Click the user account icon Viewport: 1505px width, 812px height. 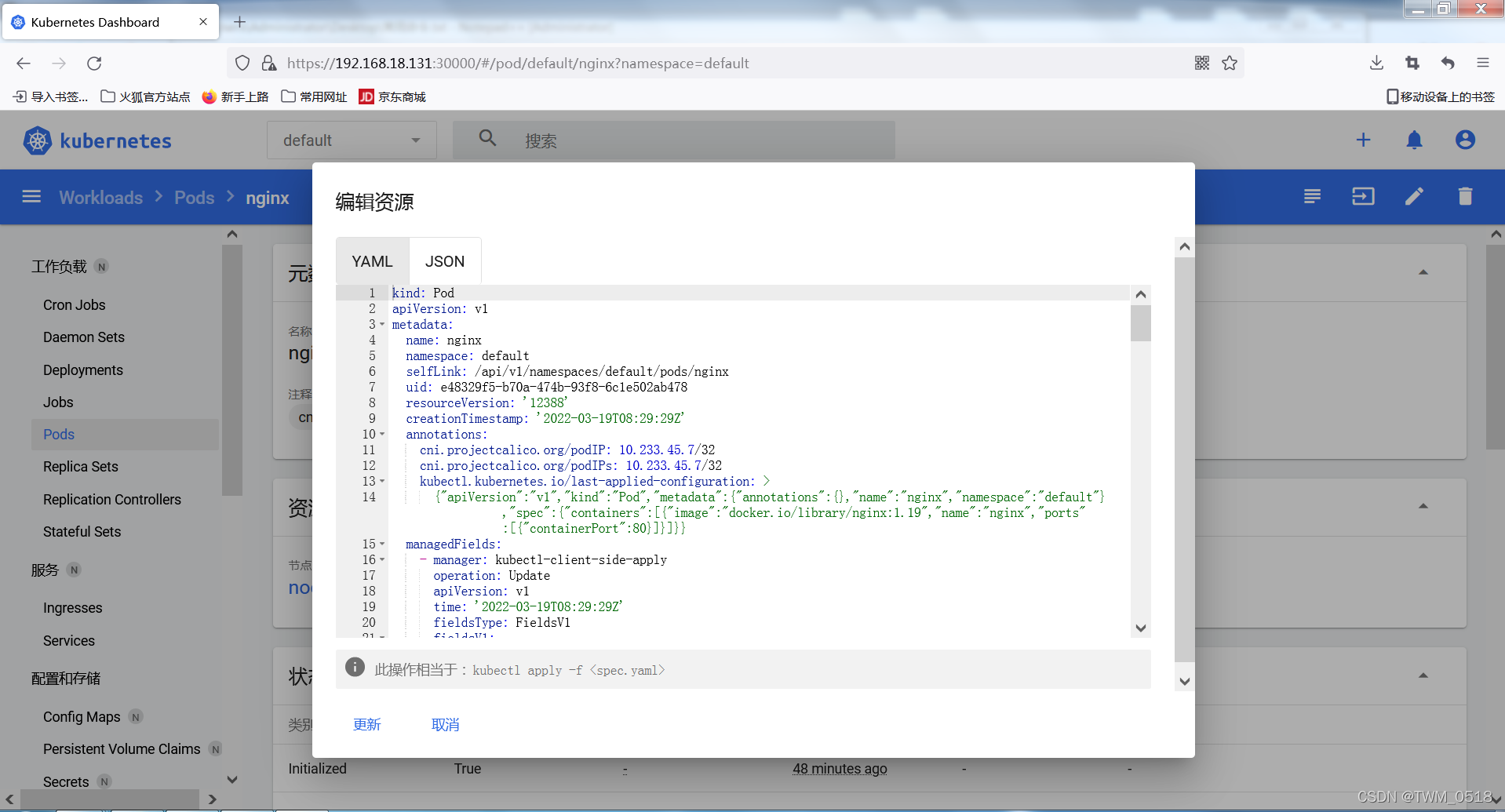coord(1465,140)
